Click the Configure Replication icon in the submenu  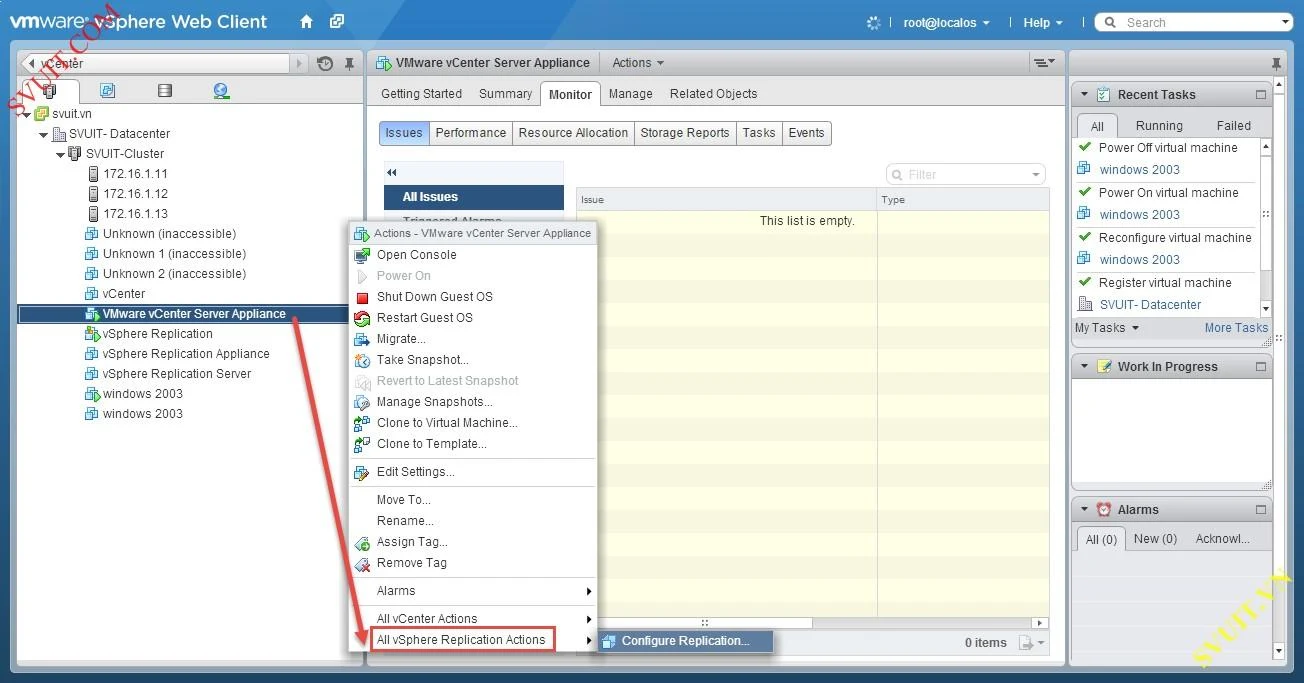coord(609,641)
